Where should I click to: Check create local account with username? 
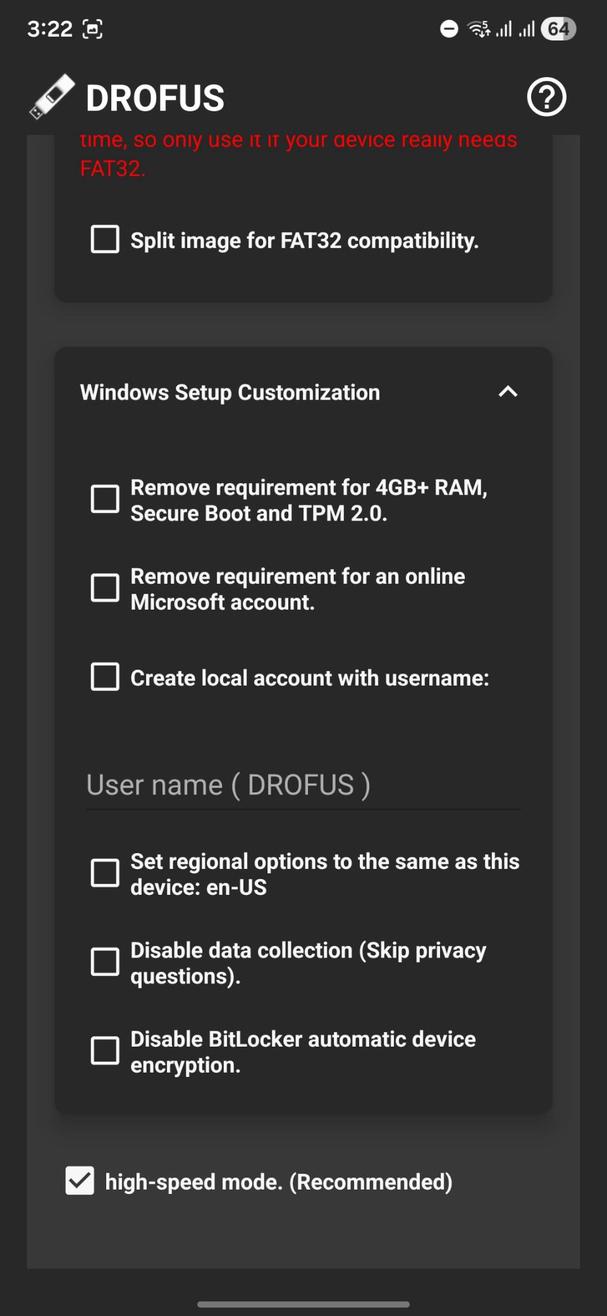coord(104,676)
